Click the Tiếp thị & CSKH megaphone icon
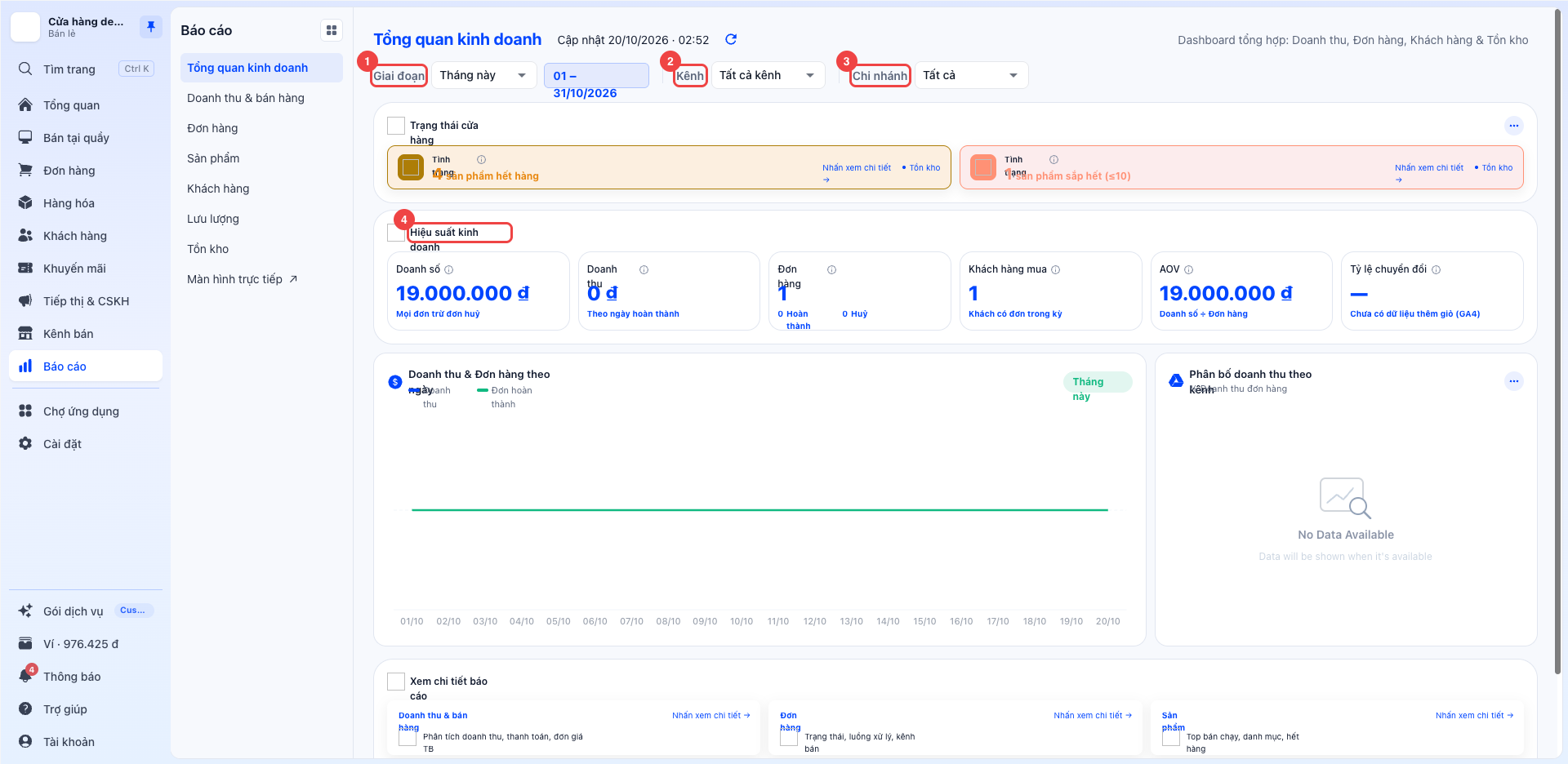The image size is (1568, 764). point(25,300)
